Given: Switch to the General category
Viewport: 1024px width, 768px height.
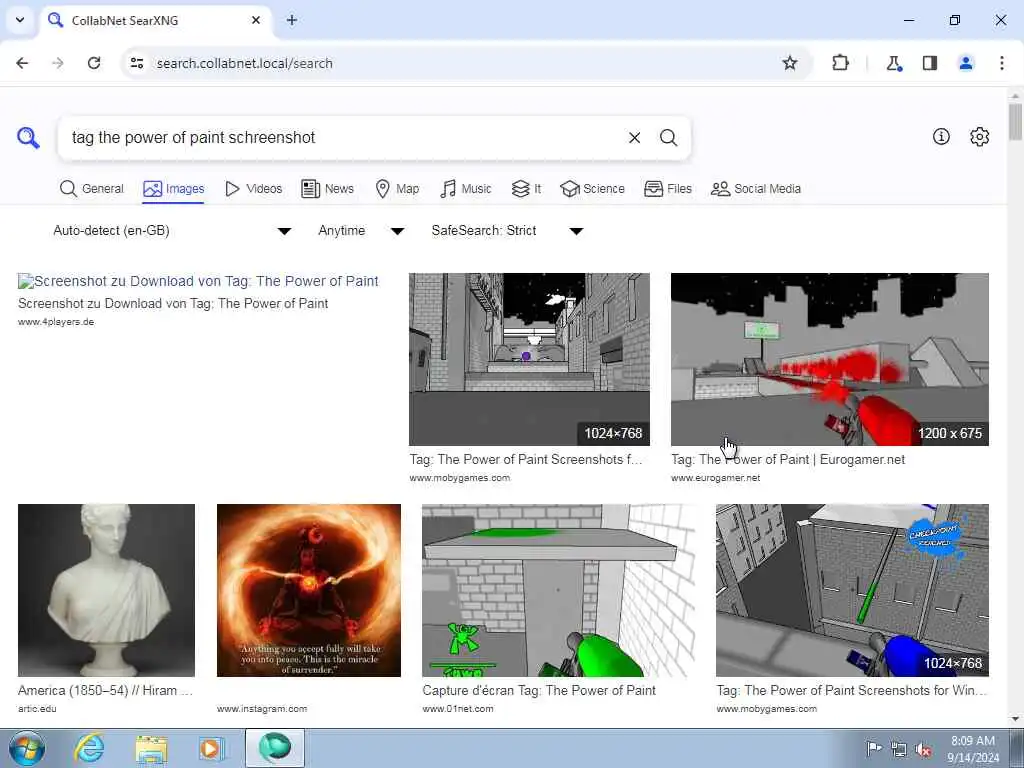Looking at the screenshot, I should (x=91, y=189).
